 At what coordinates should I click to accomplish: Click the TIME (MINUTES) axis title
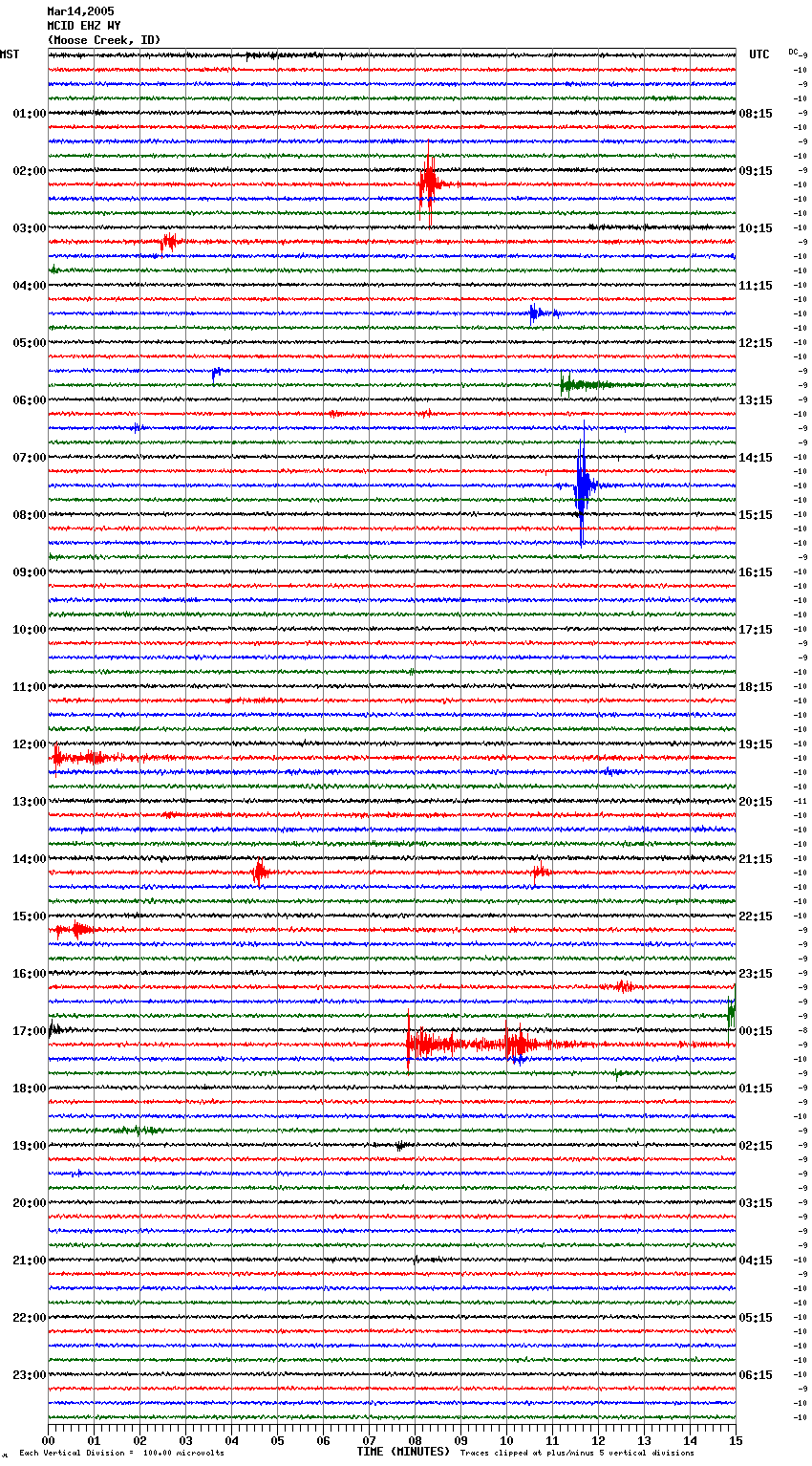click(x=403, y=1452)
